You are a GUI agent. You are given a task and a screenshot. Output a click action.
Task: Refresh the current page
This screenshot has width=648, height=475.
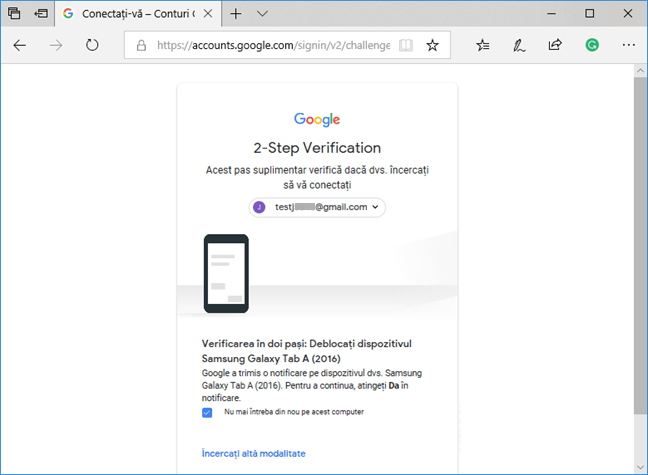[92, 45]
